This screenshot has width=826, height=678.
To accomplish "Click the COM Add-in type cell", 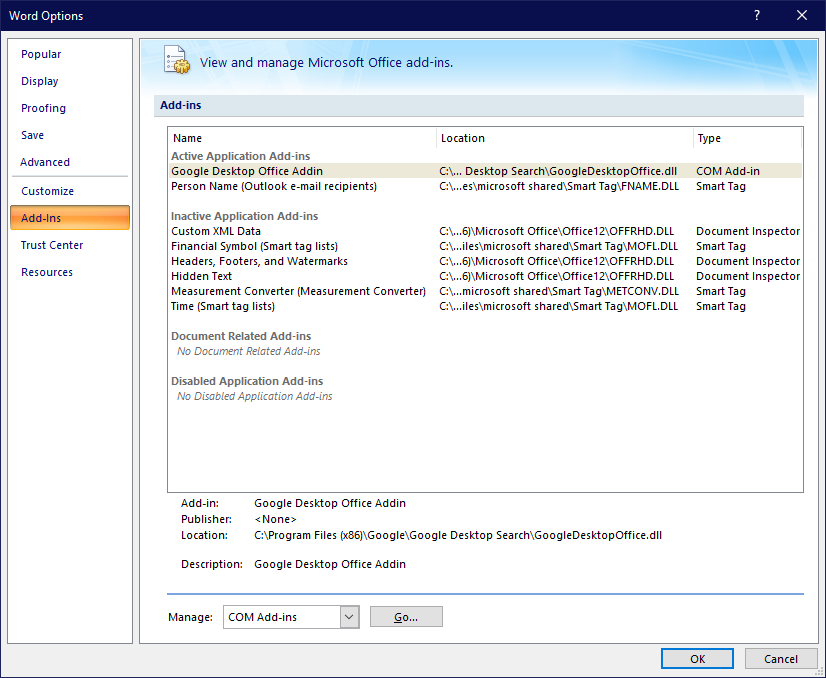I will 727,171.
